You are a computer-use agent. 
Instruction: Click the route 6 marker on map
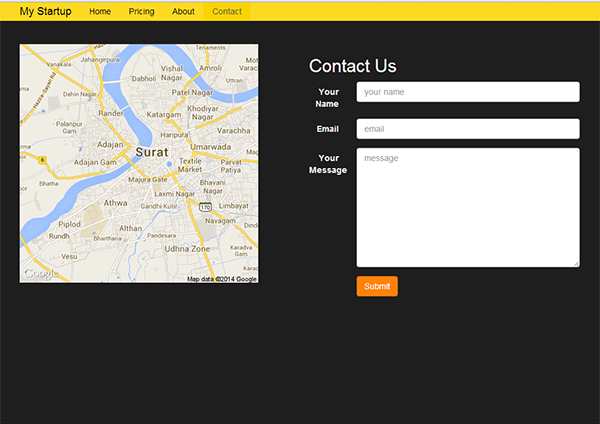point(42,160)
